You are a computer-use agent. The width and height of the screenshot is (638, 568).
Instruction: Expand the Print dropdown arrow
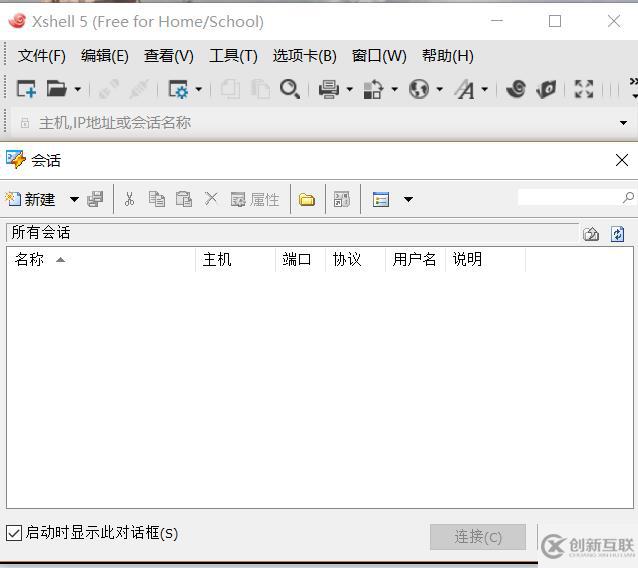(350, 89)
